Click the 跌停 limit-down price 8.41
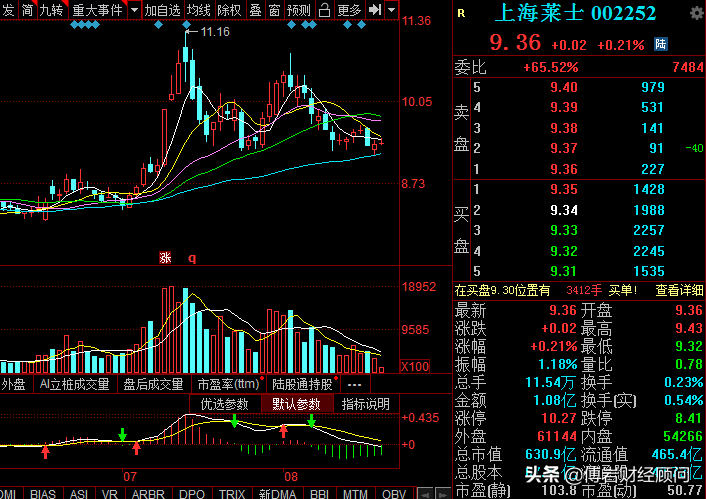The width and height of the screenshot is (706, 499). coord(689,418)
